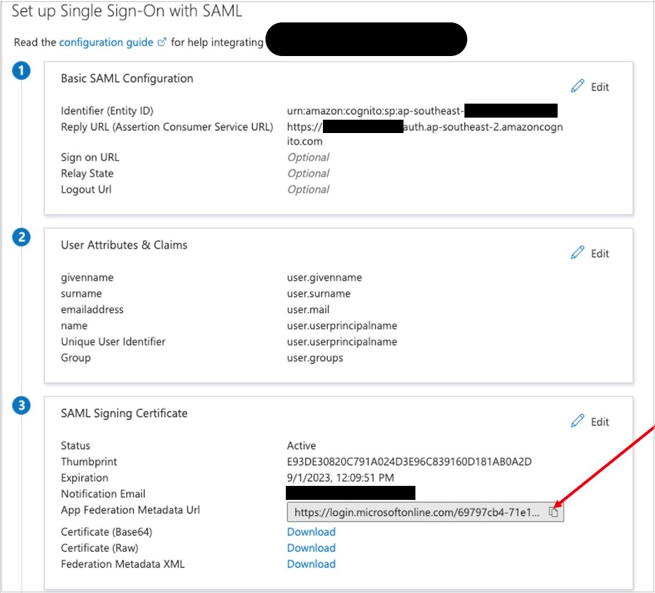655x593 pixels.
Task: Click the Logout Url Optional value
Action: click(308, 189)
